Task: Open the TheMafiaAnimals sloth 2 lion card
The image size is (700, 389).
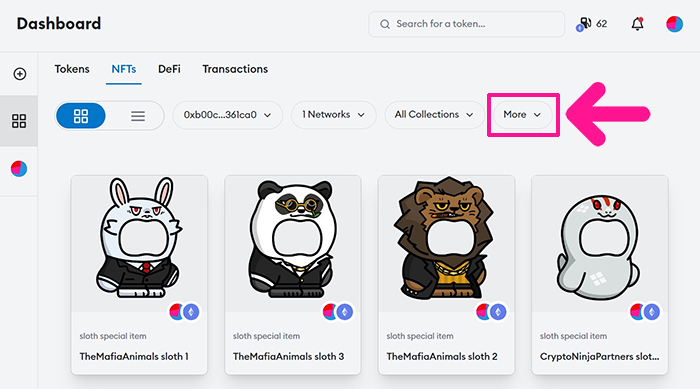Action: pos(446,275)
